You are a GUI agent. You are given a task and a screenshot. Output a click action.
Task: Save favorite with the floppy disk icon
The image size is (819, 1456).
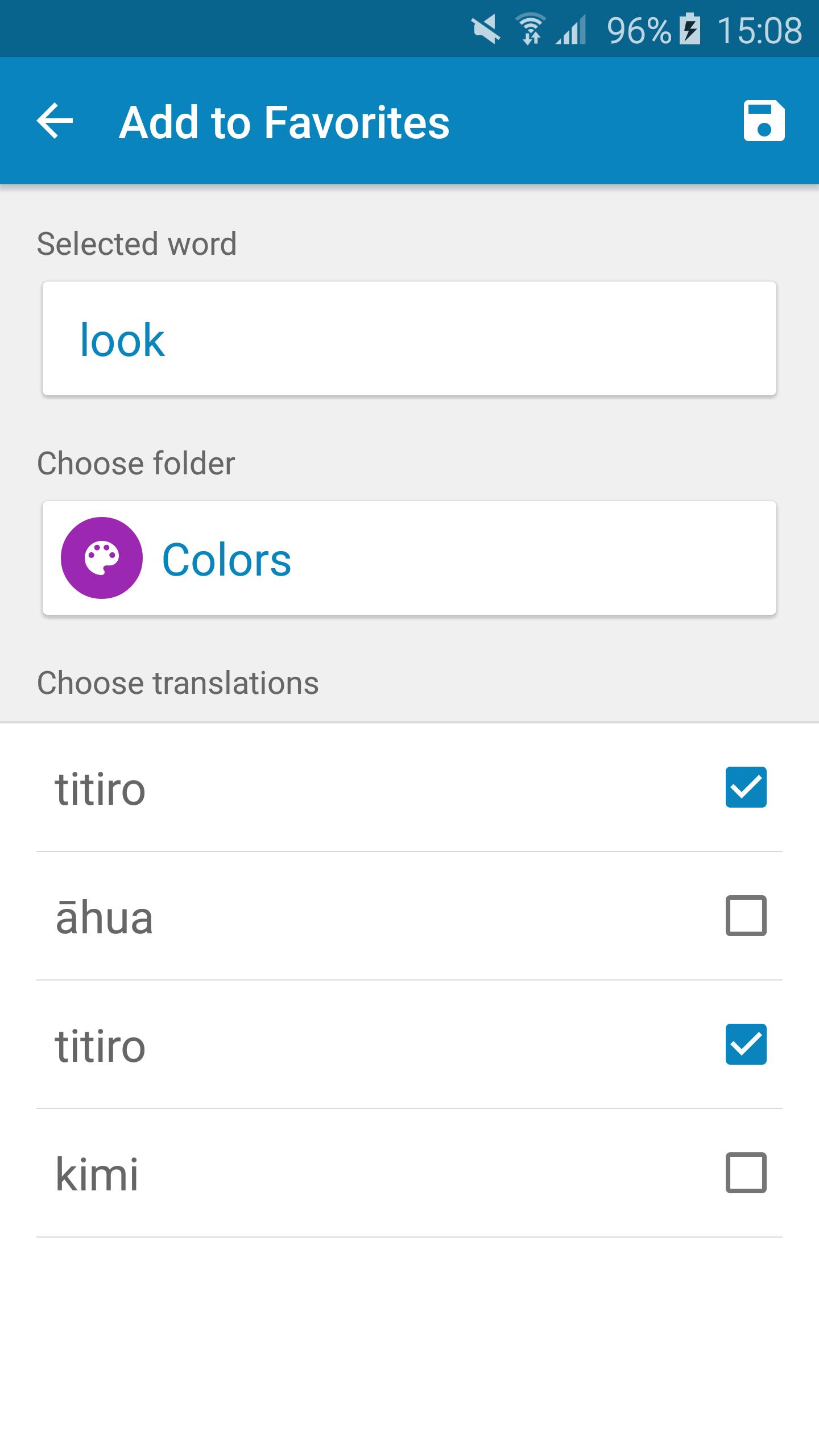[764, 121]
